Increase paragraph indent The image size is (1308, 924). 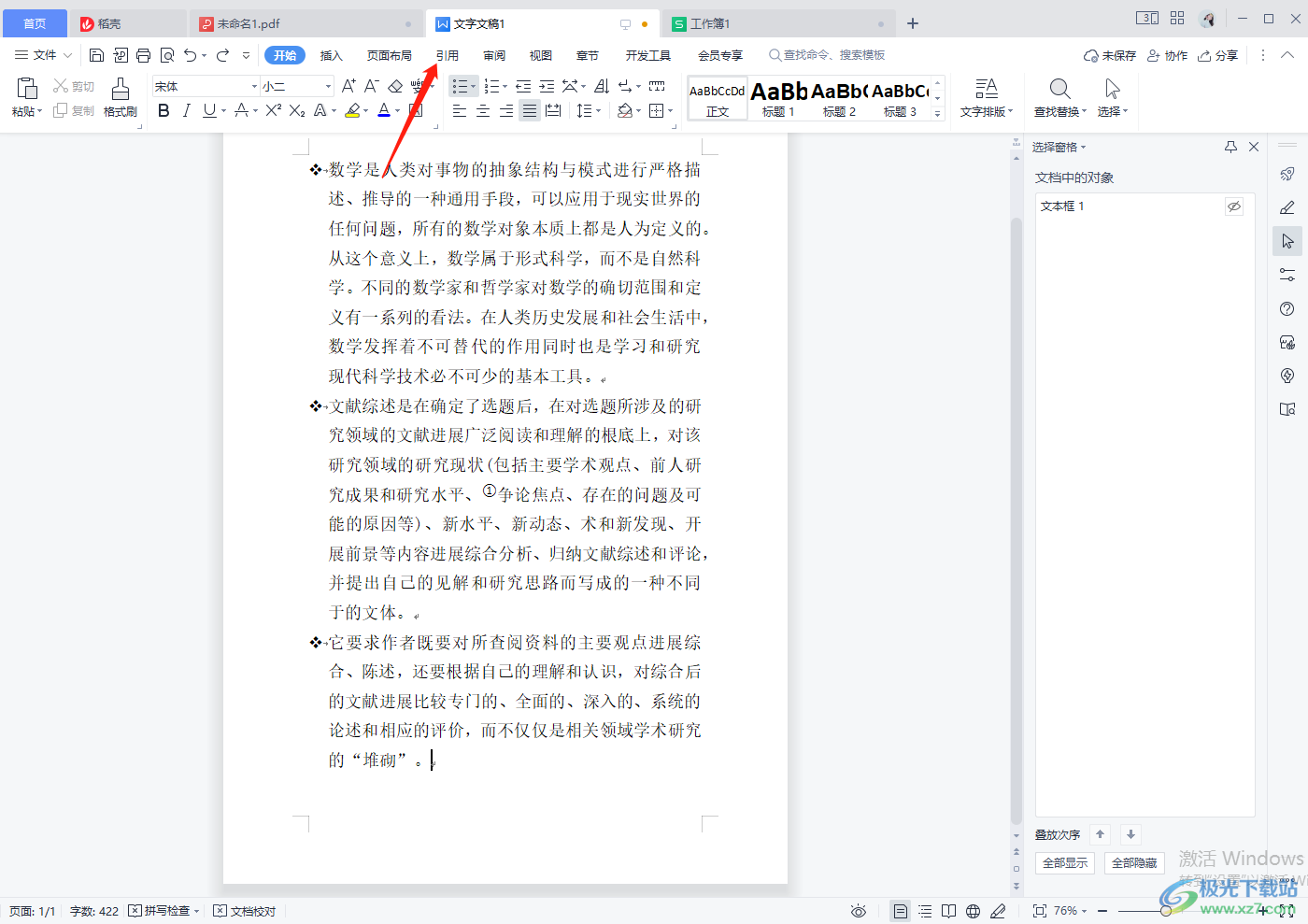(x=547, y=86)
